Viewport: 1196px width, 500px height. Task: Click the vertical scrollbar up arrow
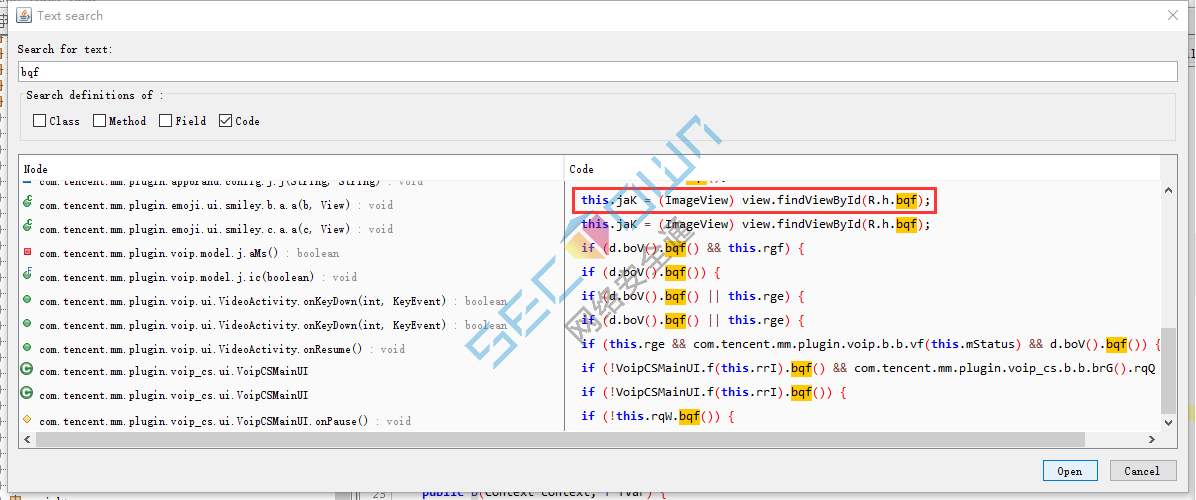(x=1168, y=191)
